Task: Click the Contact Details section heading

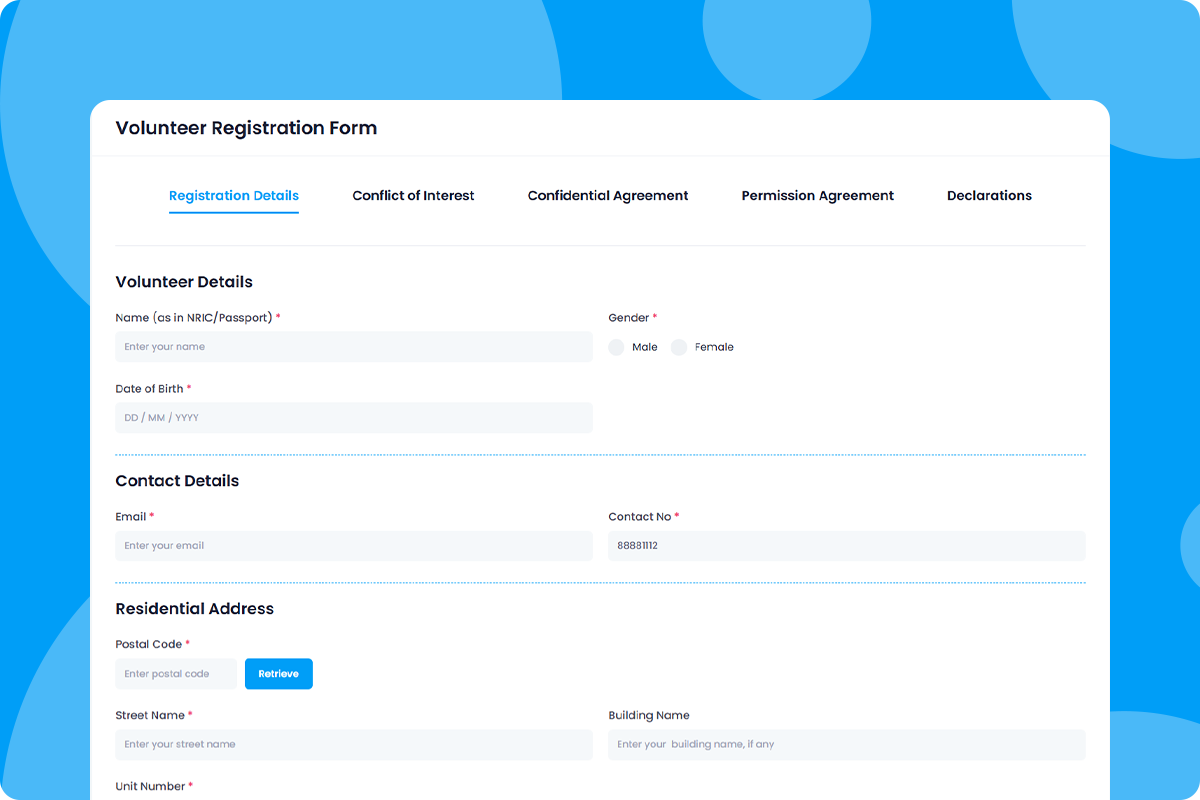Action: point(177,481)
